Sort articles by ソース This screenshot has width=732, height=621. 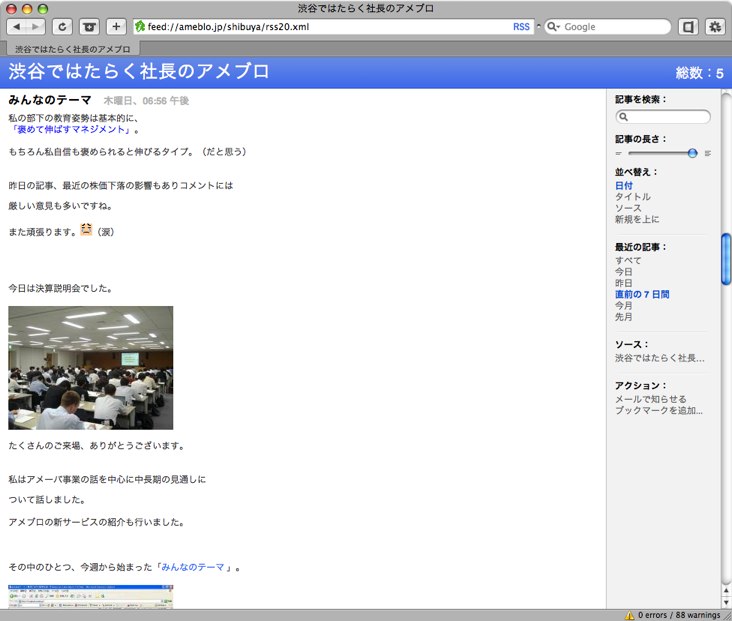[628, 208]
